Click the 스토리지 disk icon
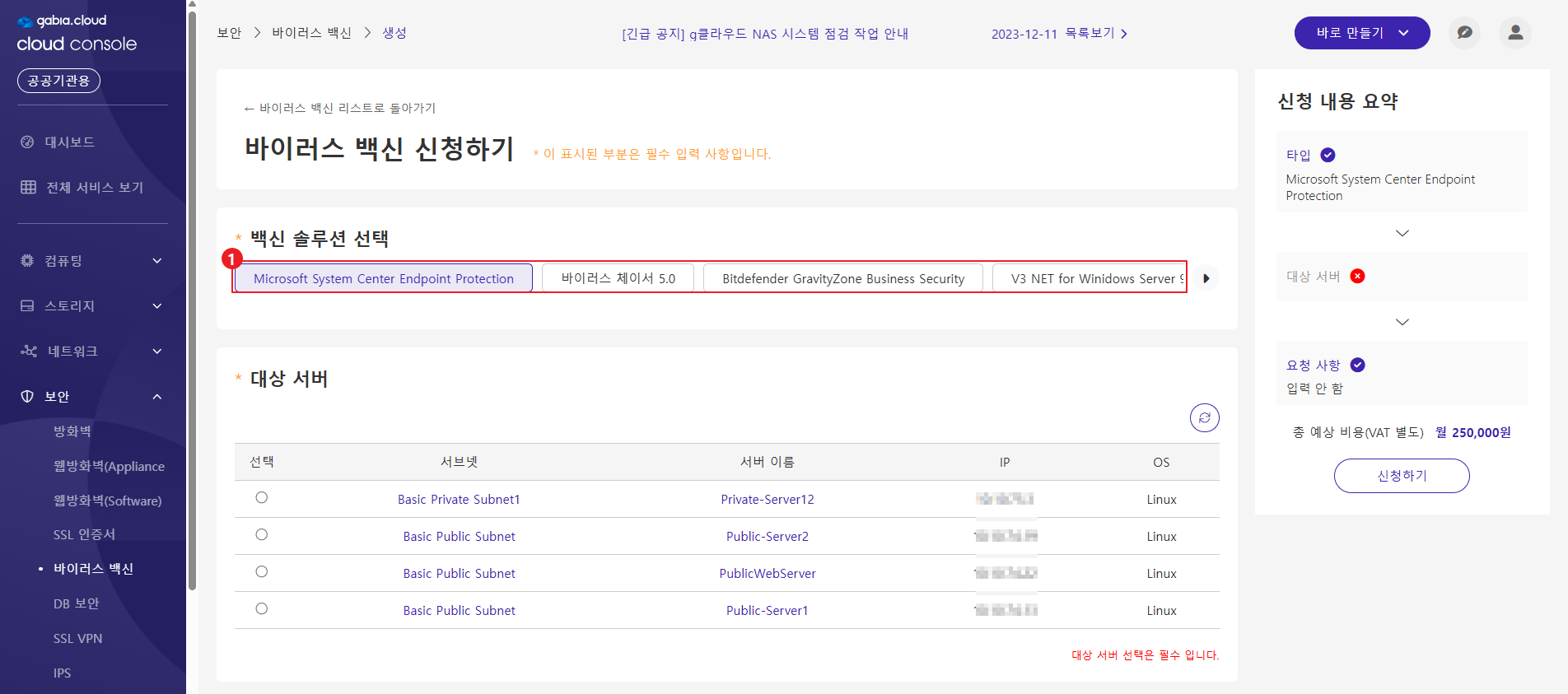This screenshot has width=1568, height=694. (27, 305)
